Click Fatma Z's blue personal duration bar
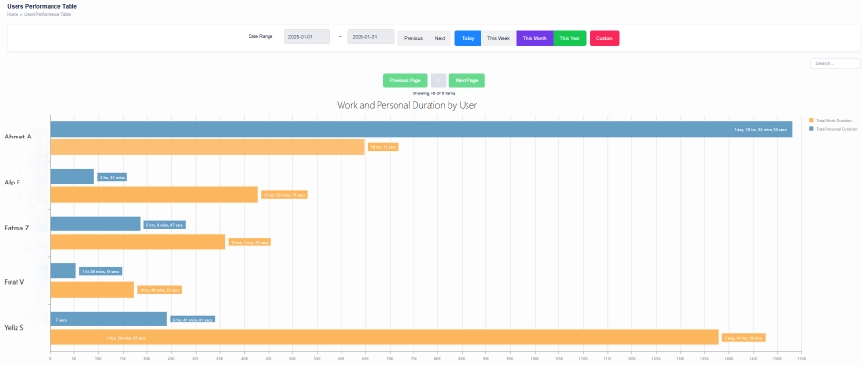This screenshot has width=862, height=367. 96,224
